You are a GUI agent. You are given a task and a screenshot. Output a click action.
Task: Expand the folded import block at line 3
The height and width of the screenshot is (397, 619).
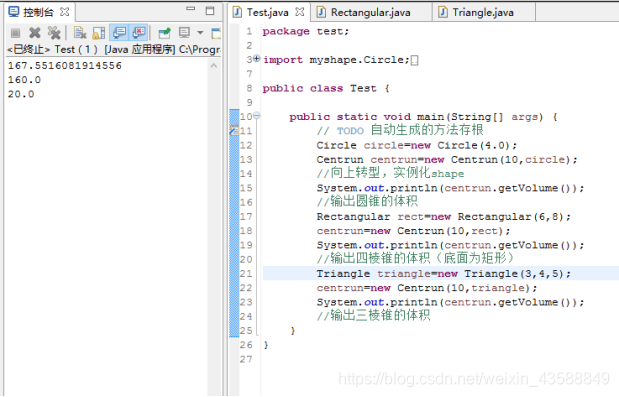pyautogui.click(x=257, y=58)
